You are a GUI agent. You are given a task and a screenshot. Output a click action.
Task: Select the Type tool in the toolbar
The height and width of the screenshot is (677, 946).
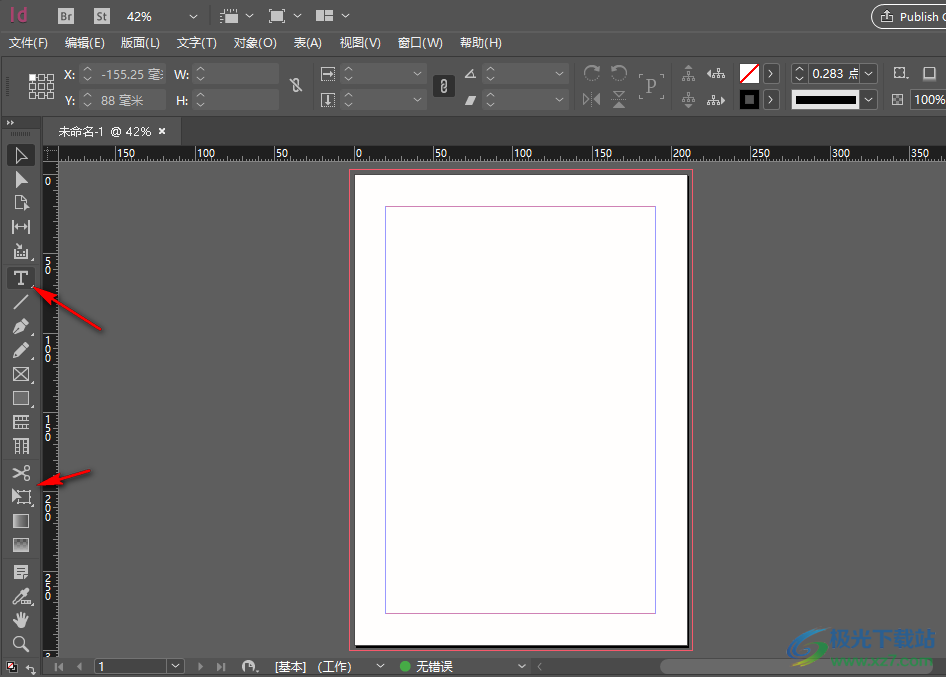(x=21, y=278)
